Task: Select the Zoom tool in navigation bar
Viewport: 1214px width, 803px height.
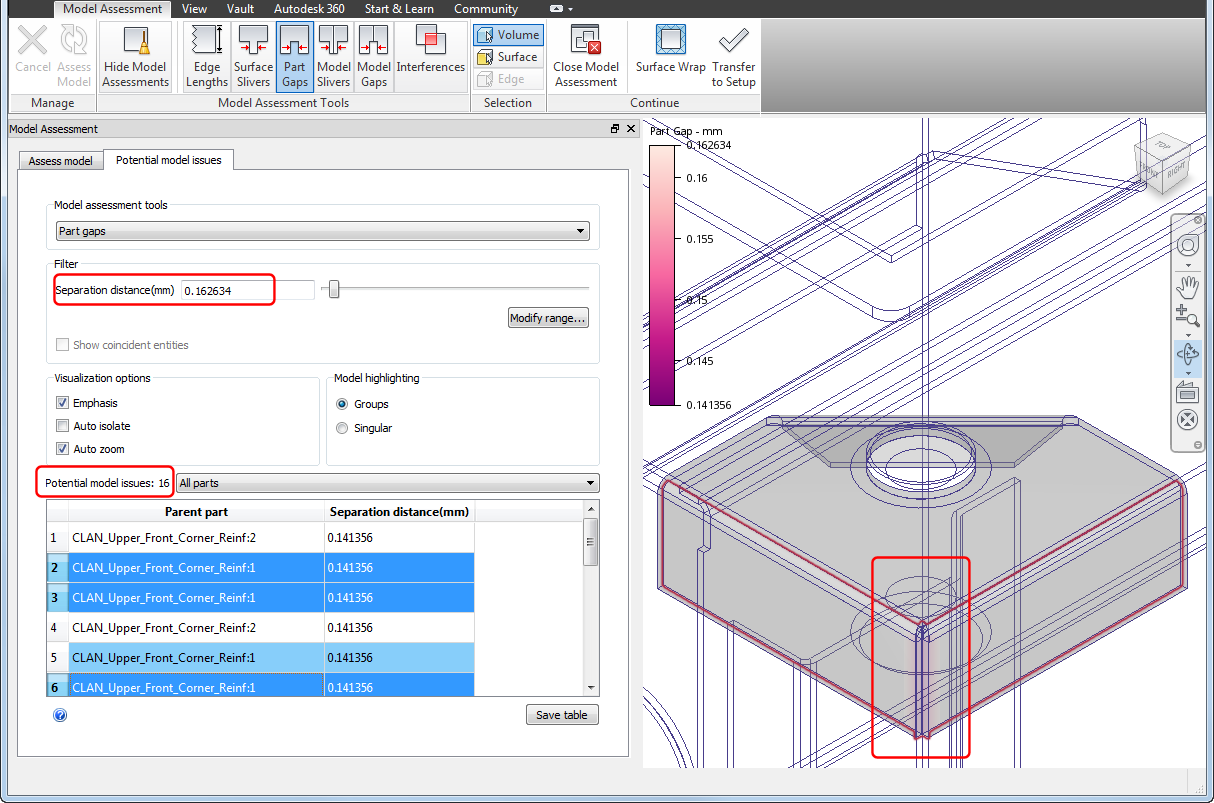Action: click(1188, 317)
